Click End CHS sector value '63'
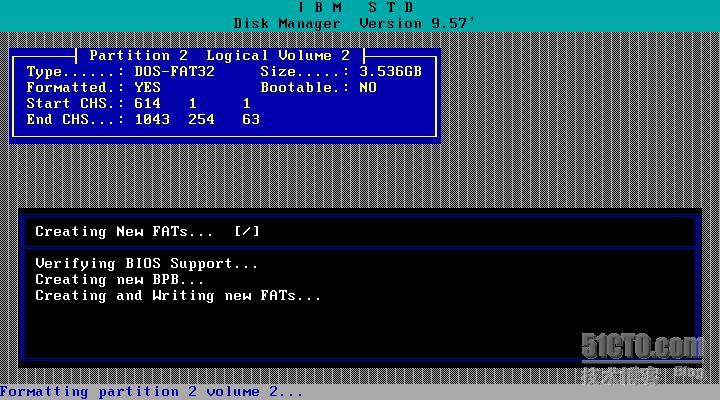The height and width of the screenshot is (400, 720). point(251,119)
